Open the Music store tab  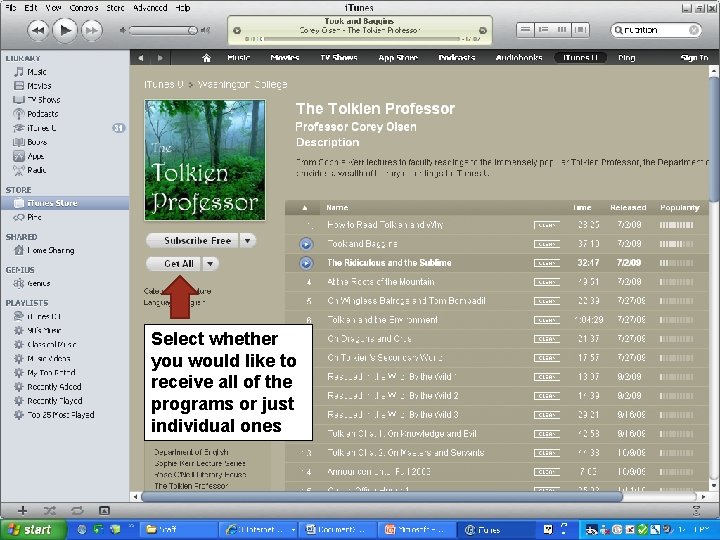239,58
